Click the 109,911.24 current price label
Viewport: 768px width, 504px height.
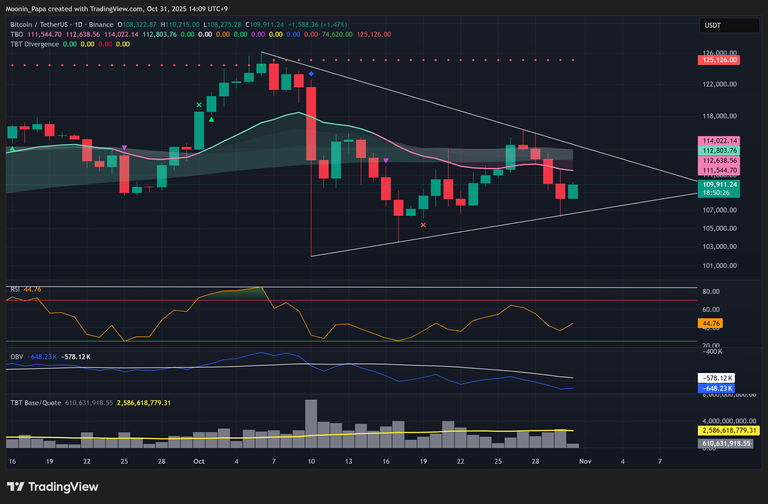(x=720, y=185)
